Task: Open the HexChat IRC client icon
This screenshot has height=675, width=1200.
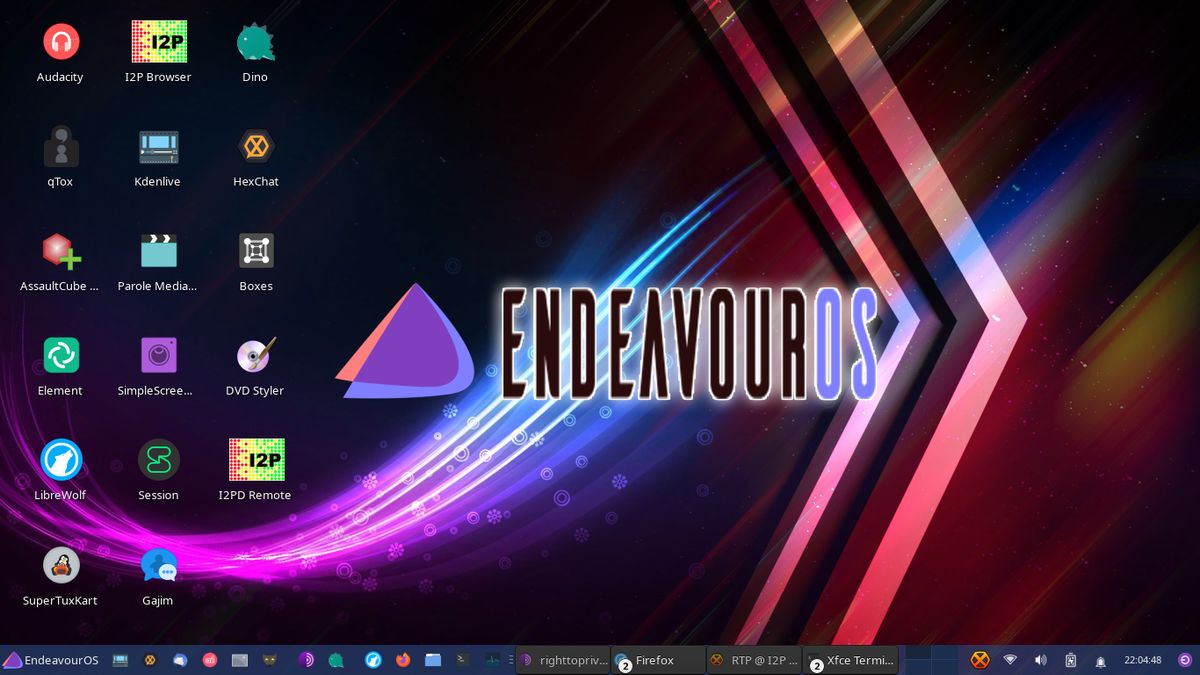Action: (x=255, y=148)
